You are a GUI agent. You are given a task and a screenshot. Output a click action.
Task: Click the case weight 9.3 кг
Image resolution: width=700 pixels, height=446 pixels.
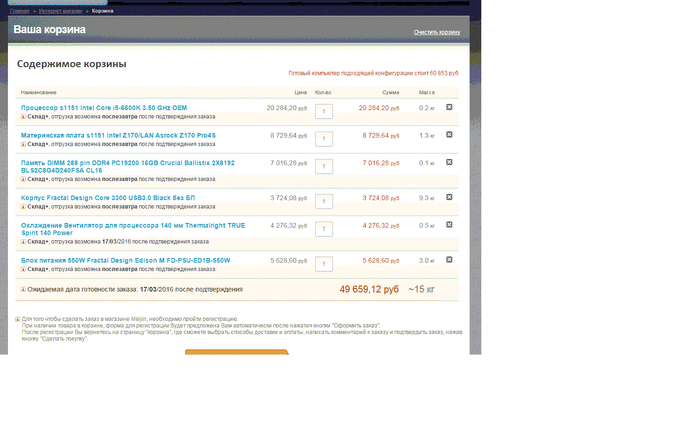(x=426, y=198)
